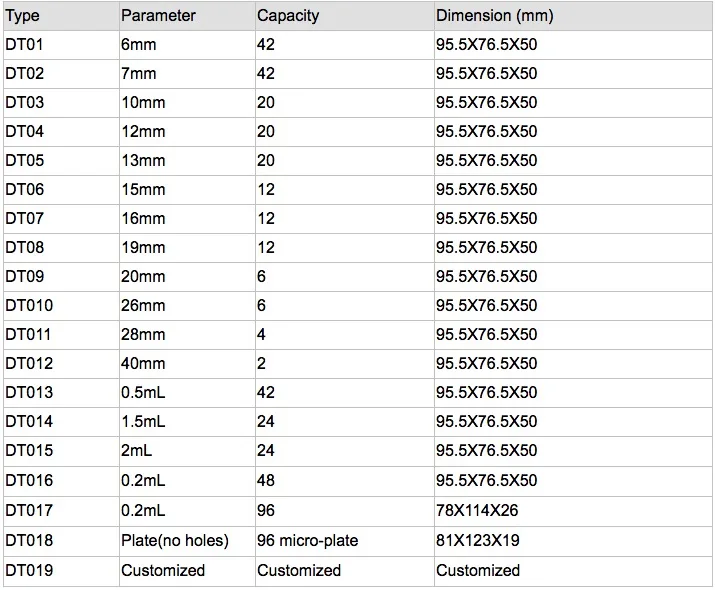715x590 pixels.
Task: Click the 40mm parameter cell
Action: 143,364
